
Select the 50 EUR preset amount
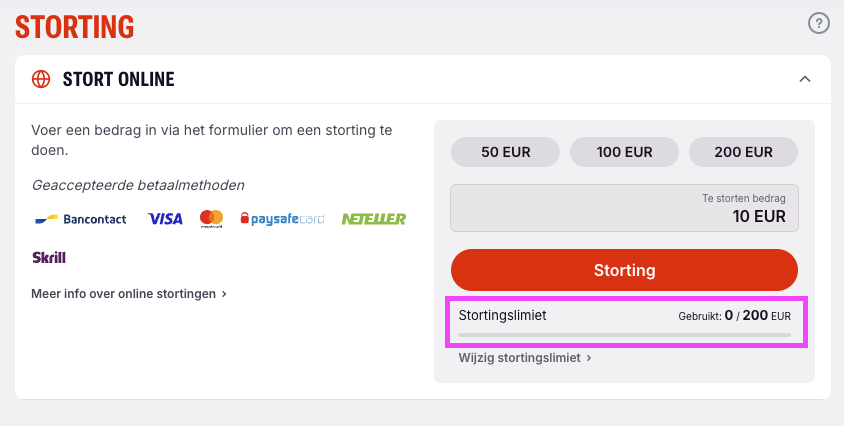[505, 152]
